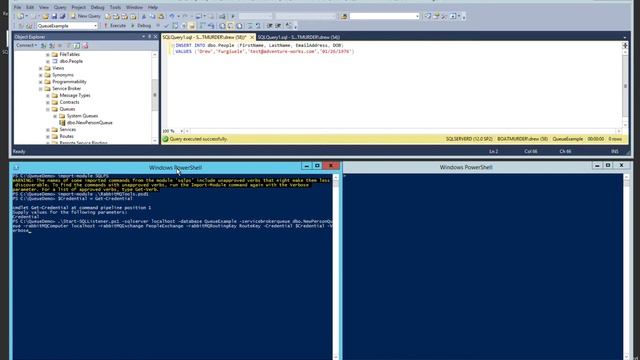640x360 pixels.
Task: Close the Object Explorer panel
Action: (x=156, y=37)
